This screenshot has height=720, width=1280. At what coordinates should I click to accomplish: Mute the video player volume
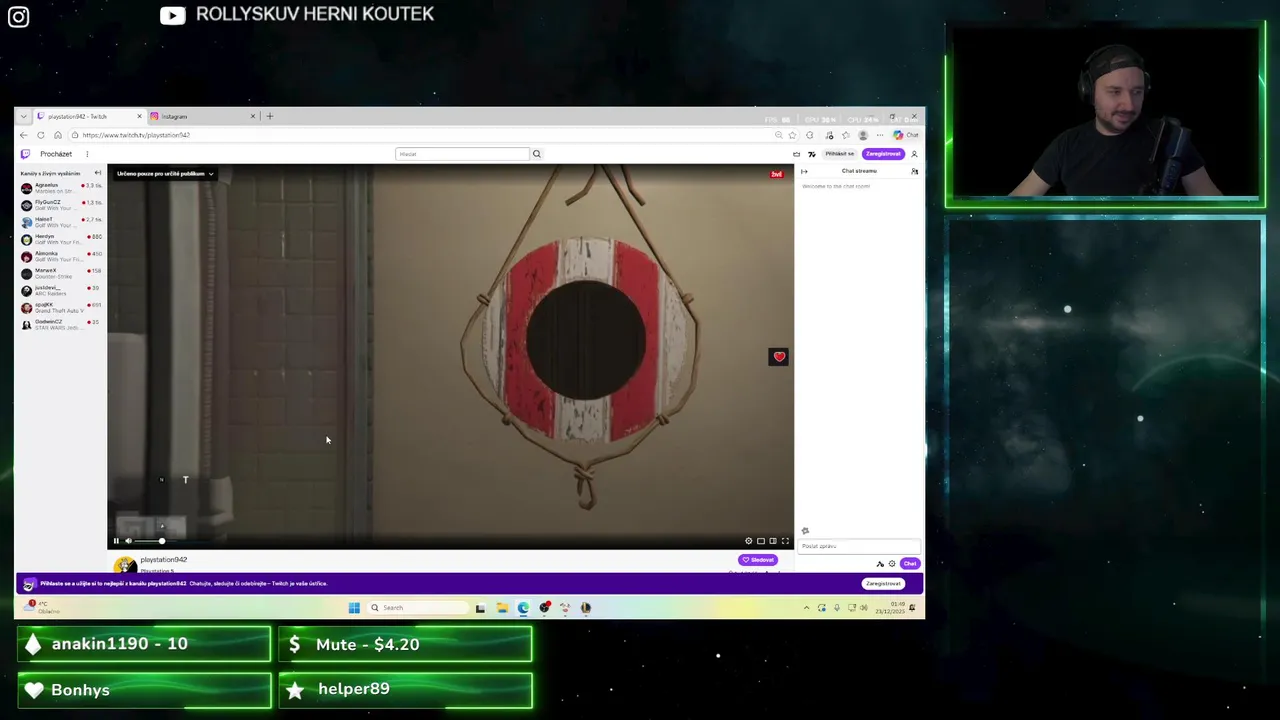point(128,541)
